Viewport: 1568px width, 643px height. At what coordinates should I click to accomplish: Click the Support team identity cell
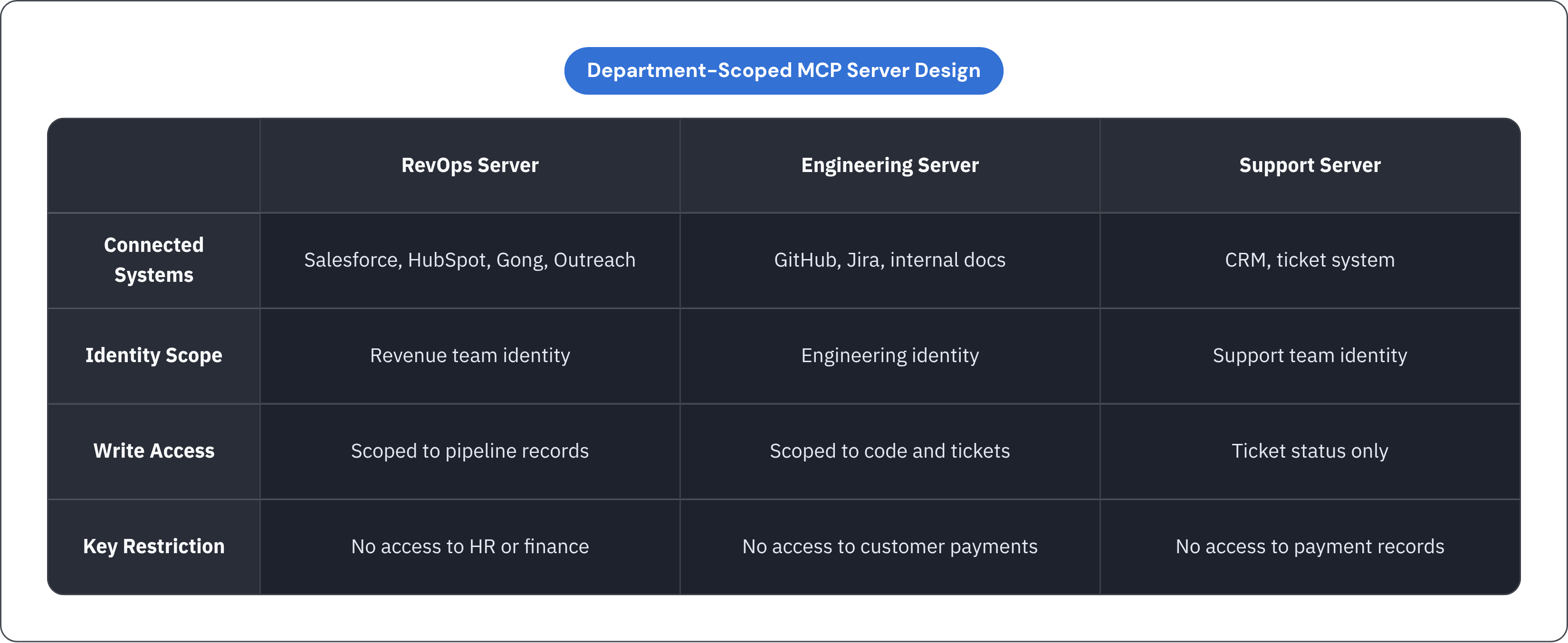click(x=1310, y=355)
